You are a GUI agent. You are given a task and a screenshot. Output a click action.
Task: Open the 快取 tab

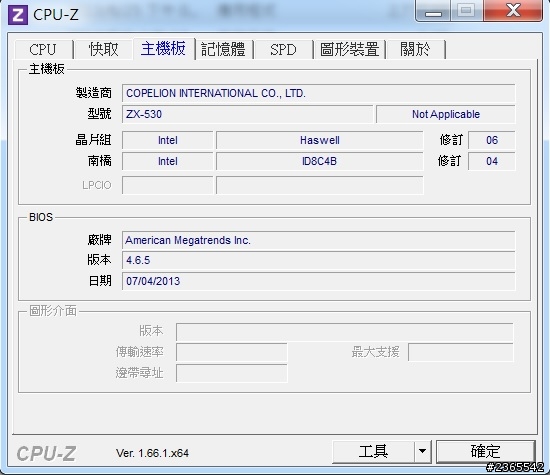103,49
